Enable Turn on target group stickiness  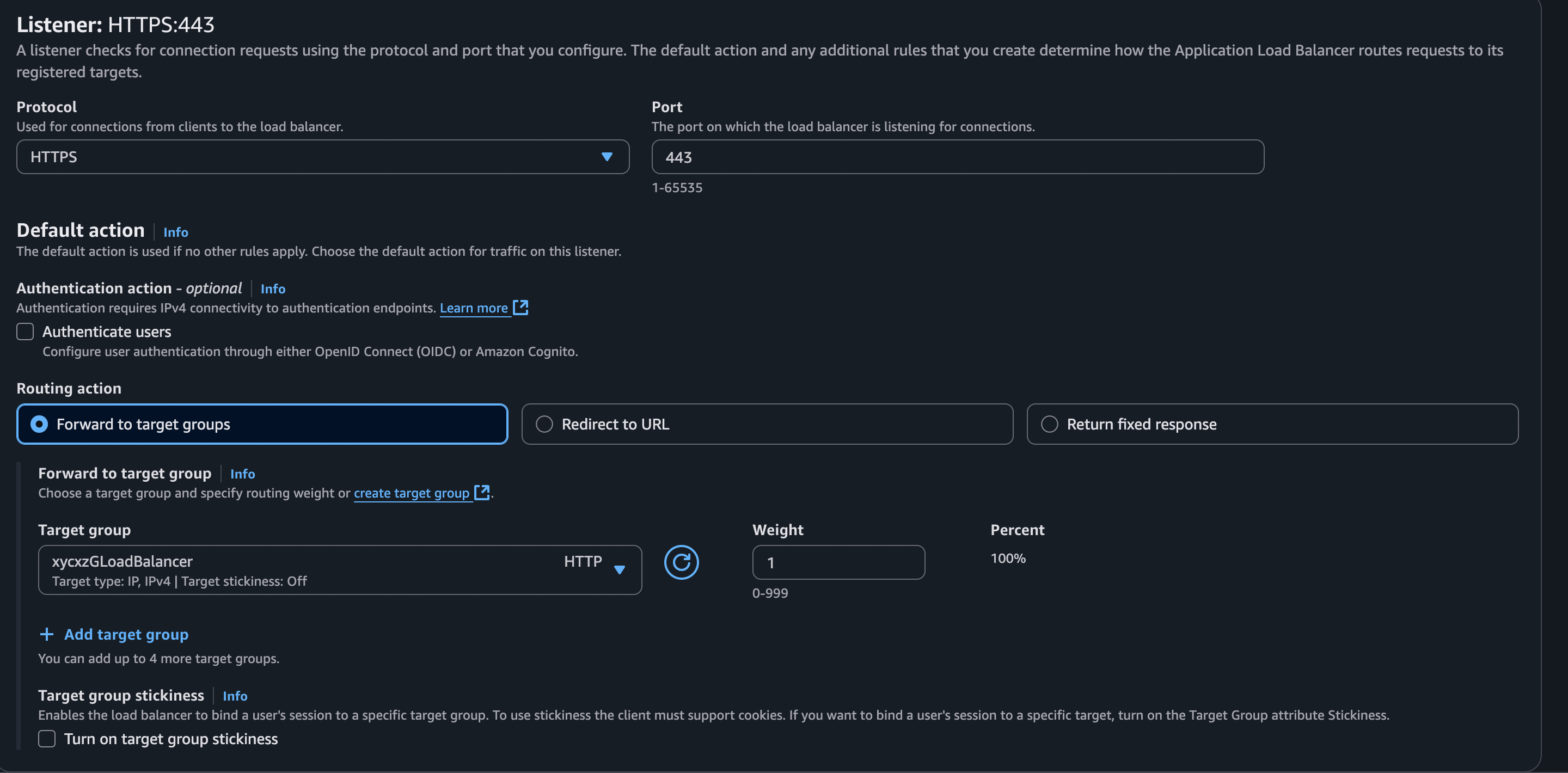46,738
